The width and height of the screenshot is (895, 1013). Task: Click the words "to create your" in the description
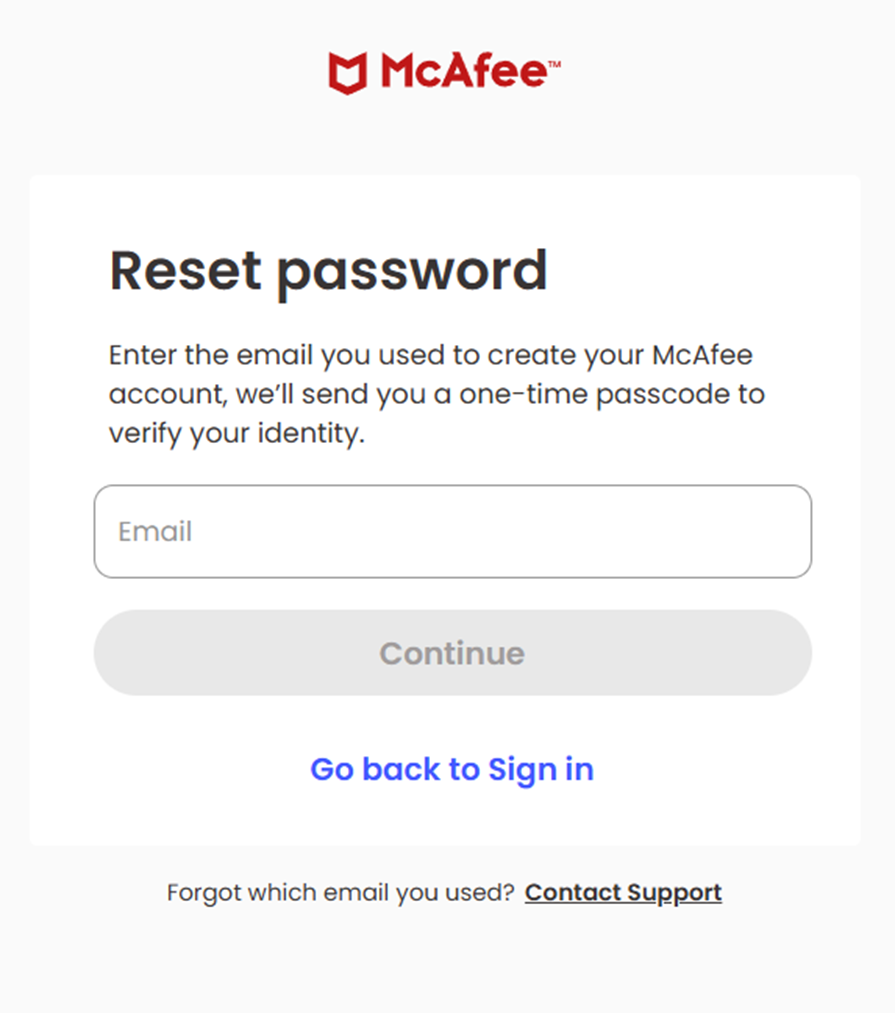pyautogui.click(x=548, y=356)
